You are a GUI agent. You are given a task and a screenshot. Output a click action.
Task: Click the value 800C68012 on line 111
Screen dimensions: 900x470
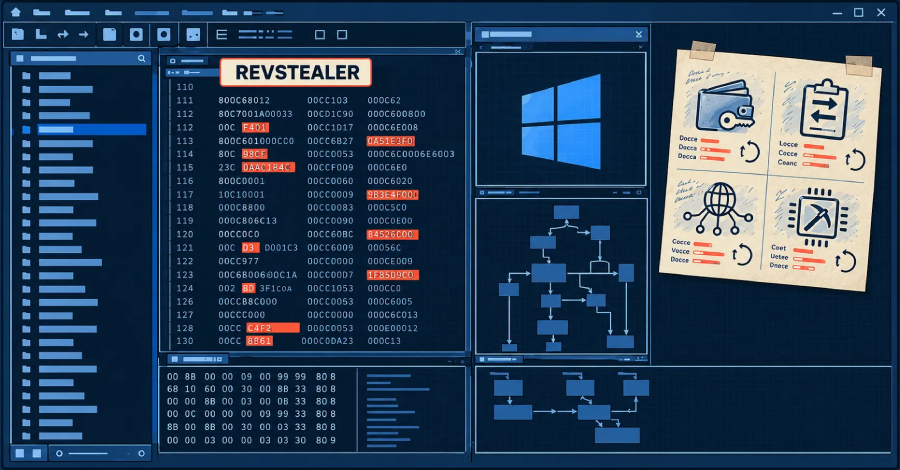pos(244,100)
